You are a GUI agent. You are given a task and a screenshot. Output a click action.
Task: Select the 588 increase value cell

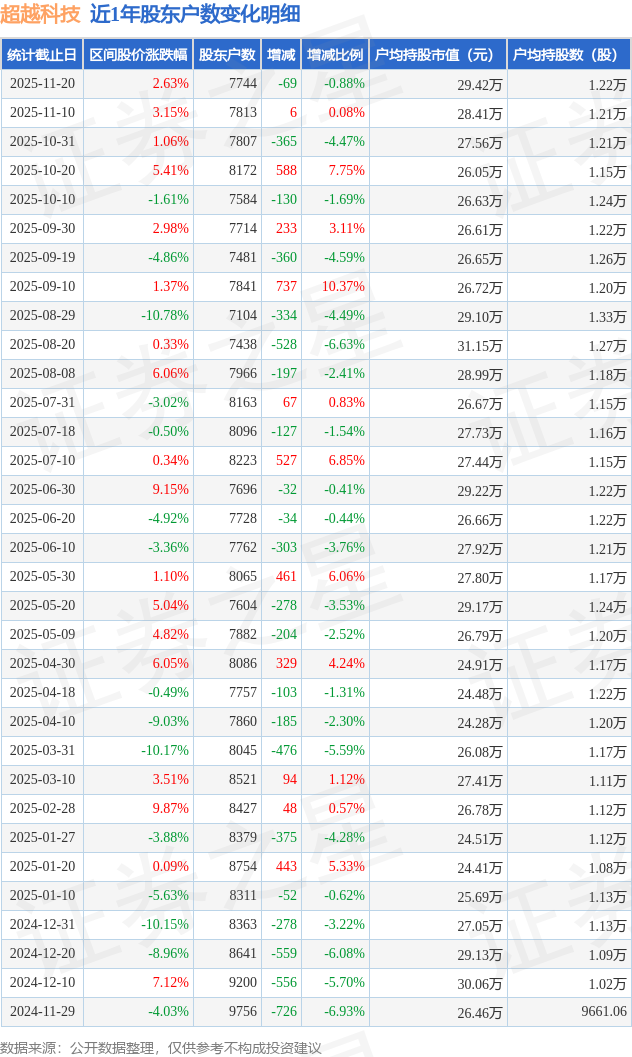point(286,171)
